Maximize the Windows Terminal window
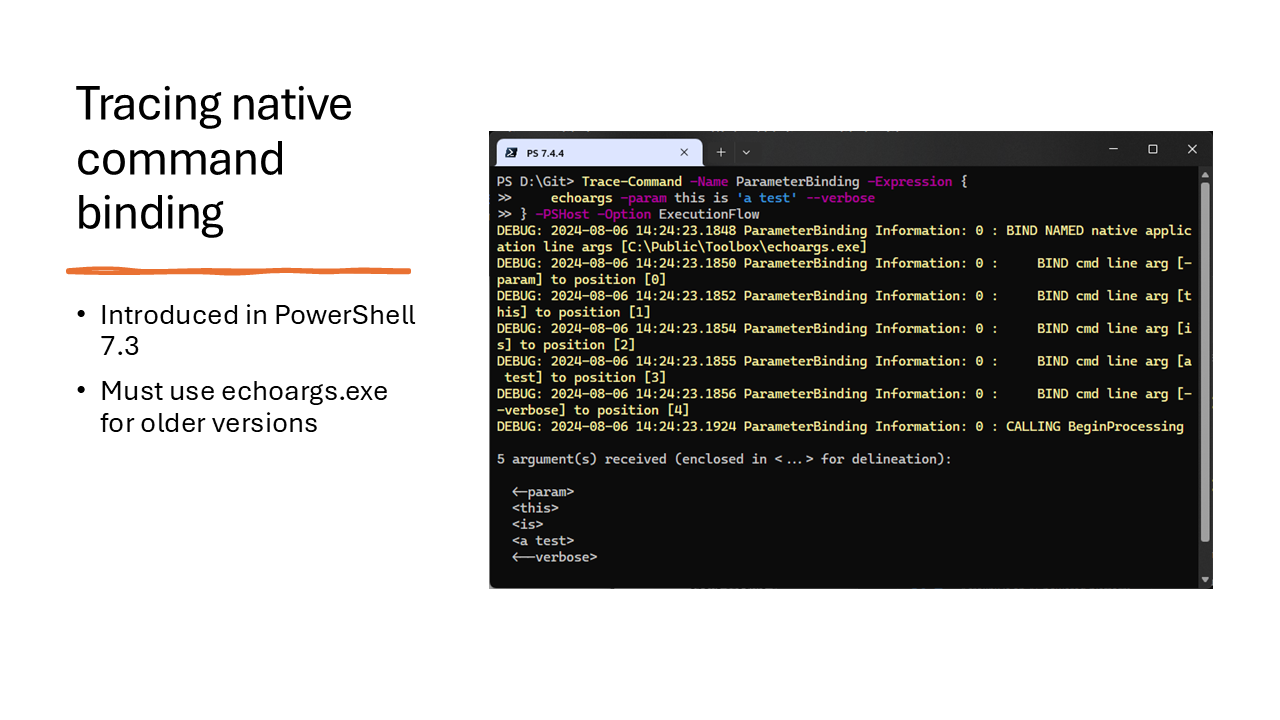 (1152, 148)
